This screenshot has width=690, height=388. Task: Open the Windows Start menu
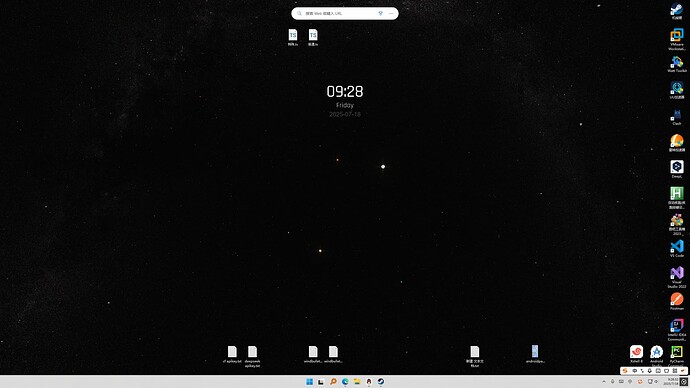click(309, 381)
